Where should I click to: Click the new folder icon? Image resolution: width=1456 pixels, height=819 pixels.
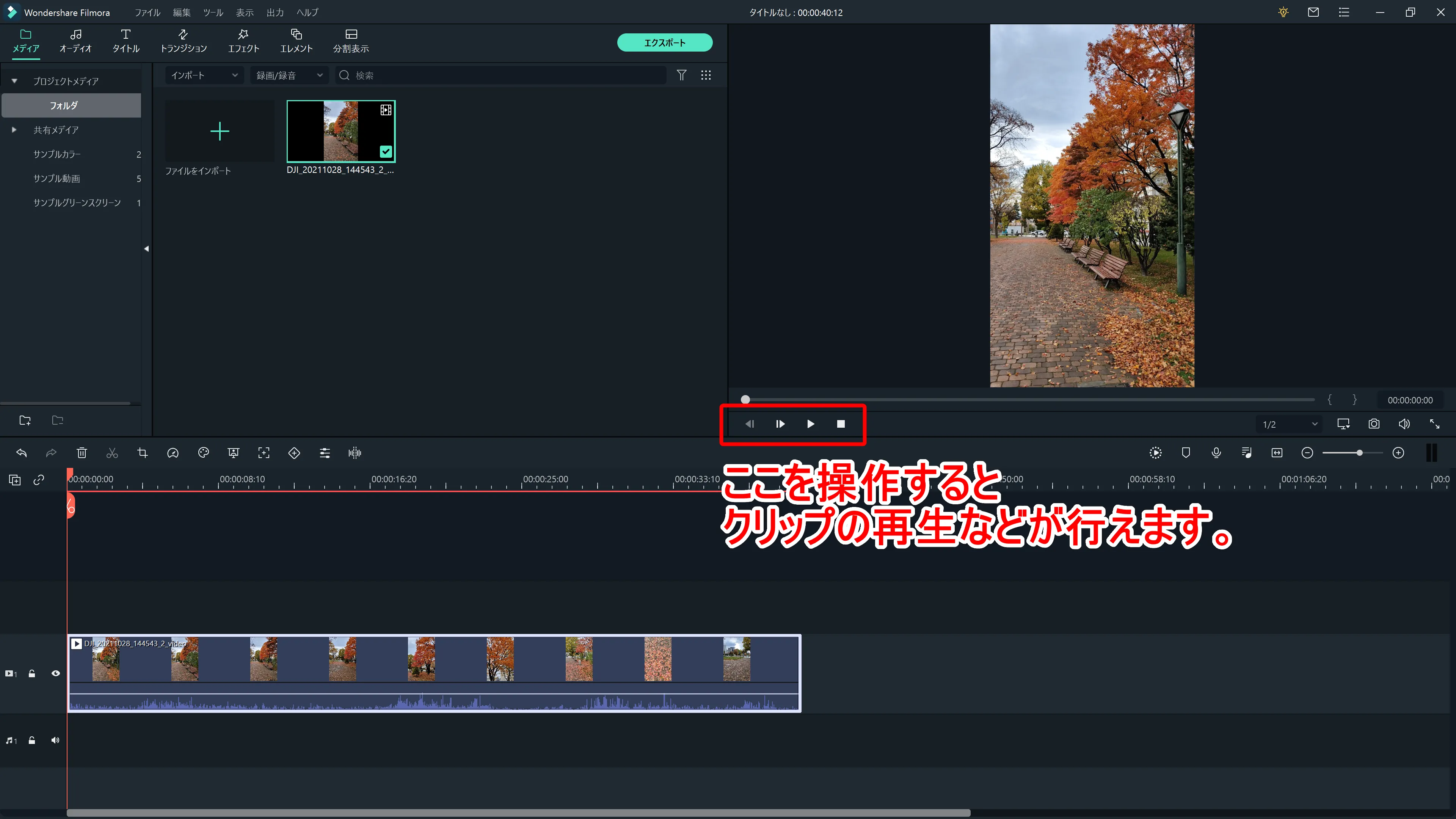coord(25,420)
